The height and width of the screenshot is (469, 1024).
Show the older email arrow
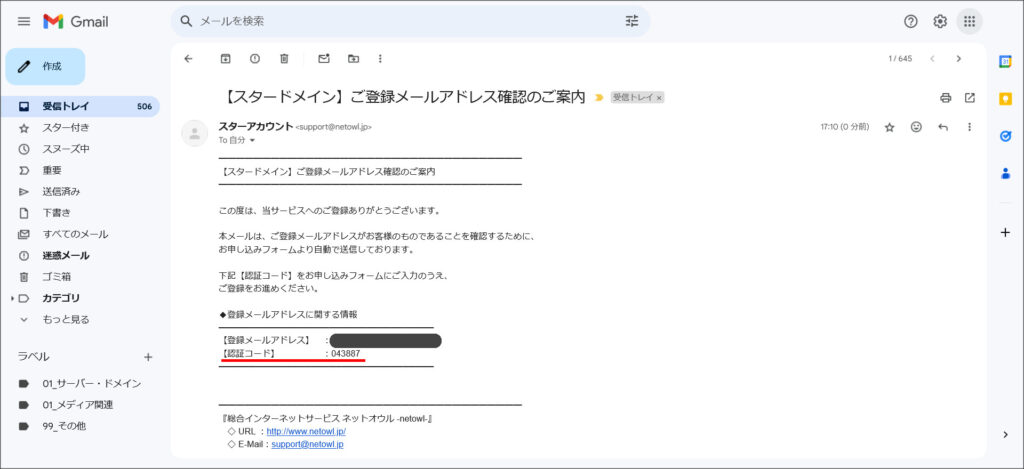(959, 59)
